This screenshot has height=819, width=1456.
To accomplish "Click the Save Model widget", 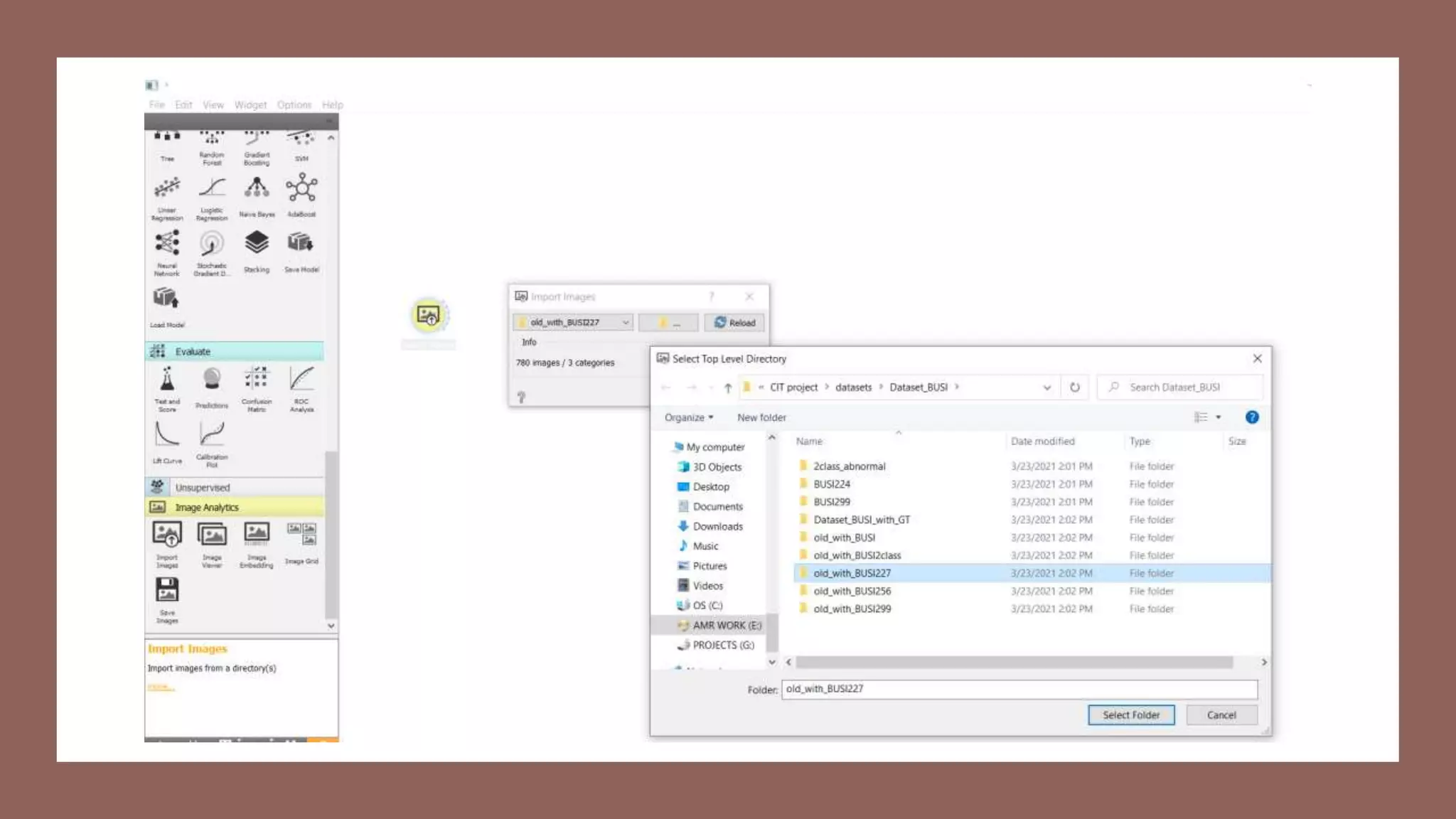I will (301, 251).
